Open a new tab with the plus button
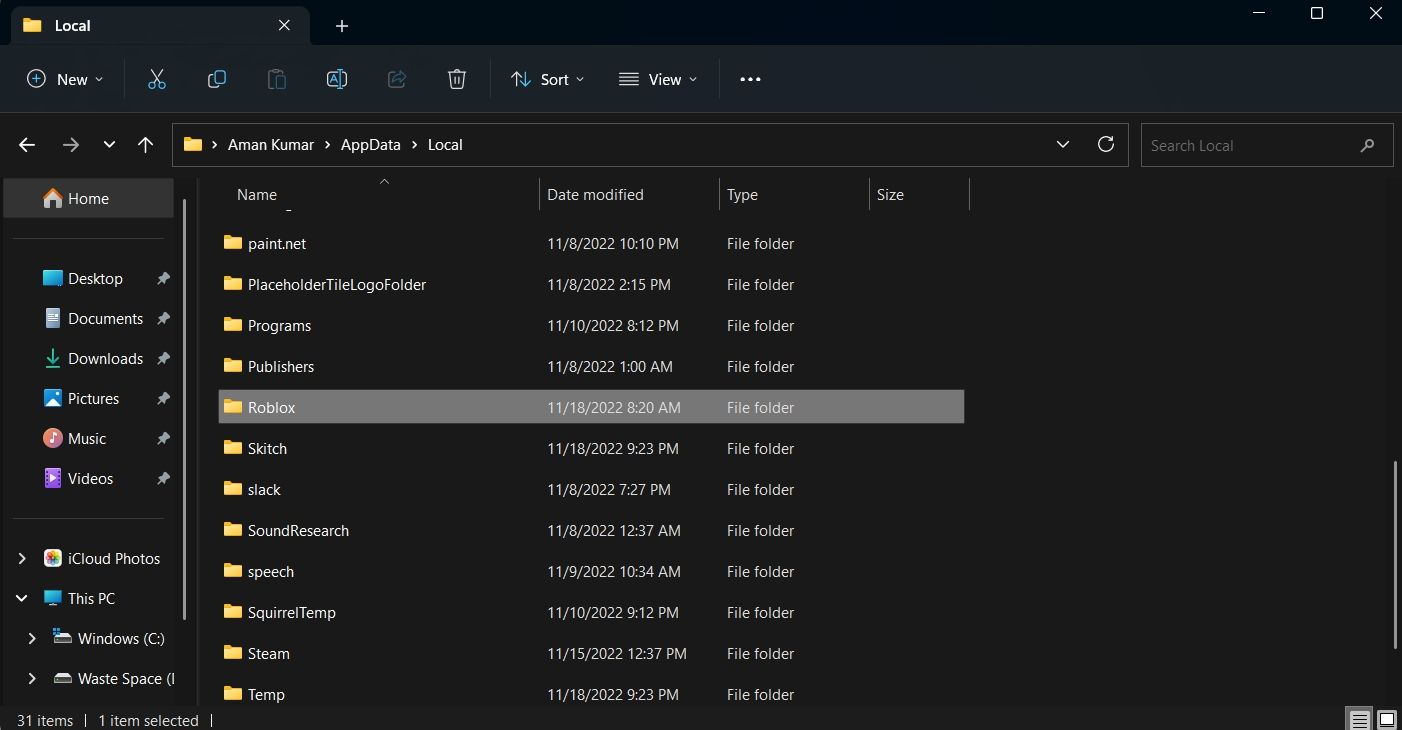Viewport: 1402px width, 730px height. [x=342, y=25]
